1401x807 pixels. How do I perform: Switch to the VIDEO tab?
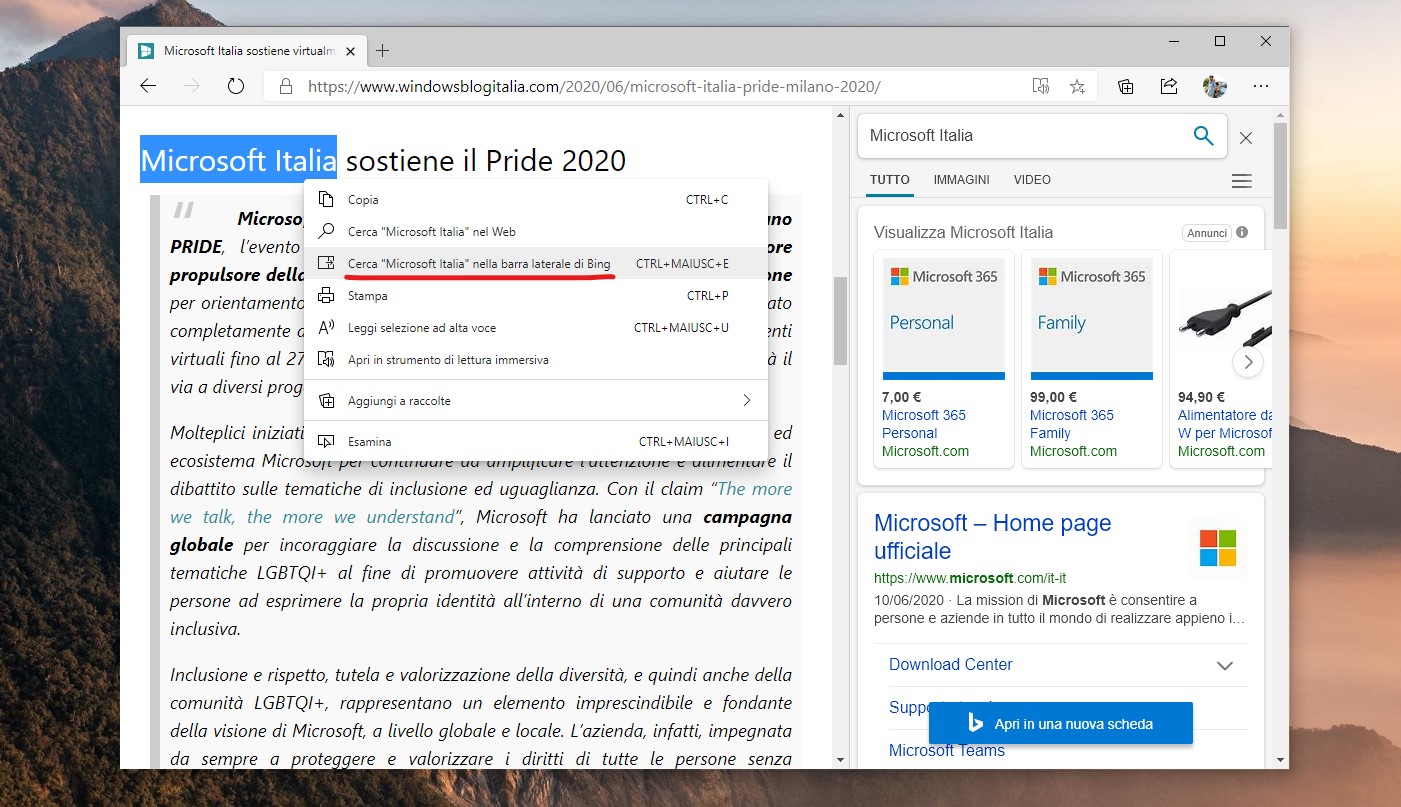click(1032, 180)
